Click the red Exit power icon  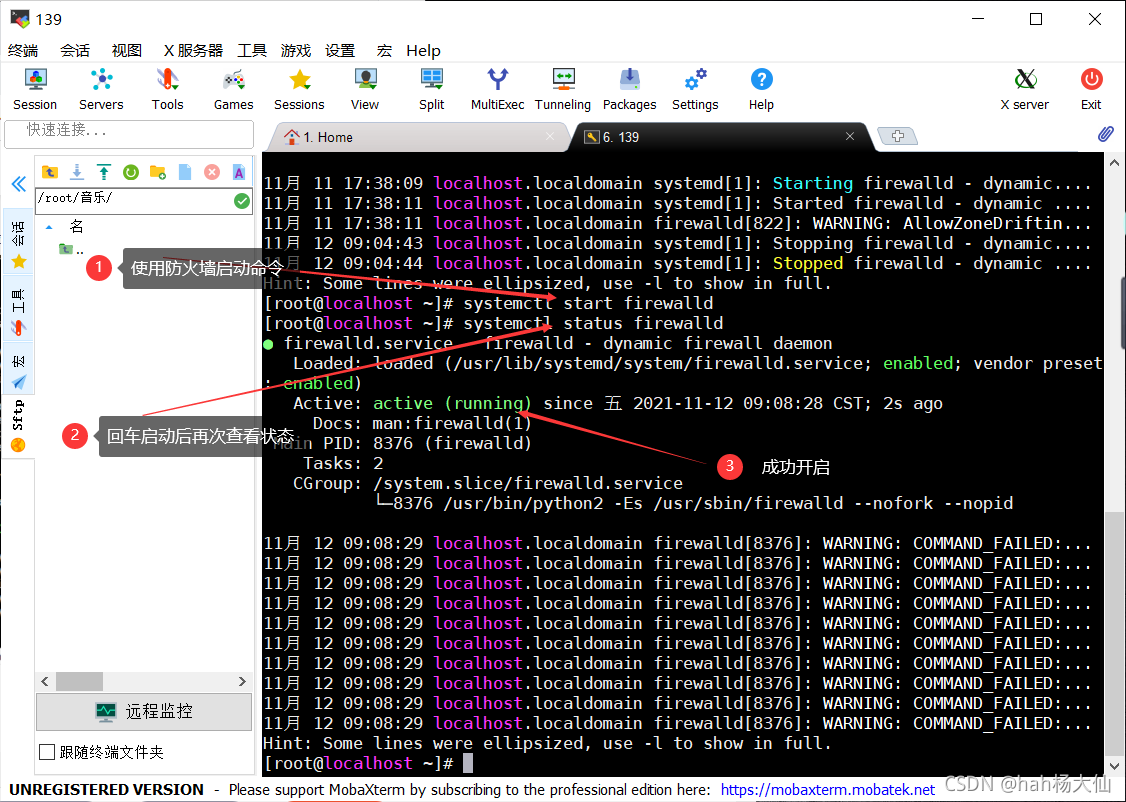click(1092, 89)
